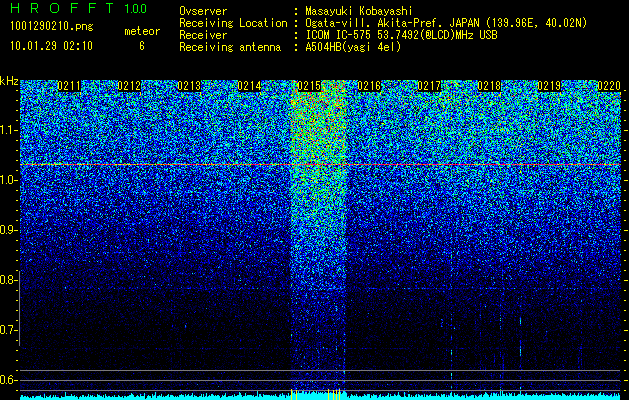This screenshot has width=629, height=400.
Task: Click the 0219 time marker
Action: (x=549, y=86)
